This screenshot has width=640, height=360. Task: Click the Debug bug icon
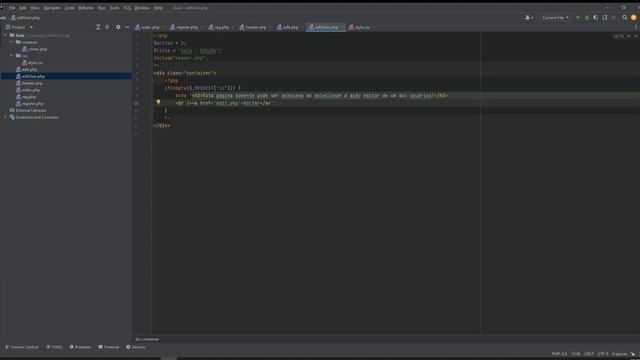click(x=587, y=18)
